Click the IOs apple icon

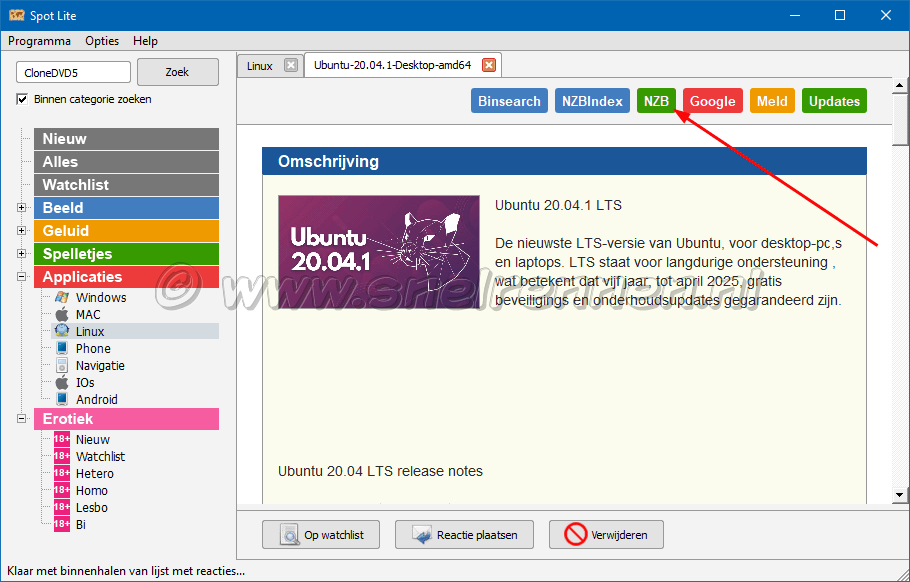click(62, 382)
